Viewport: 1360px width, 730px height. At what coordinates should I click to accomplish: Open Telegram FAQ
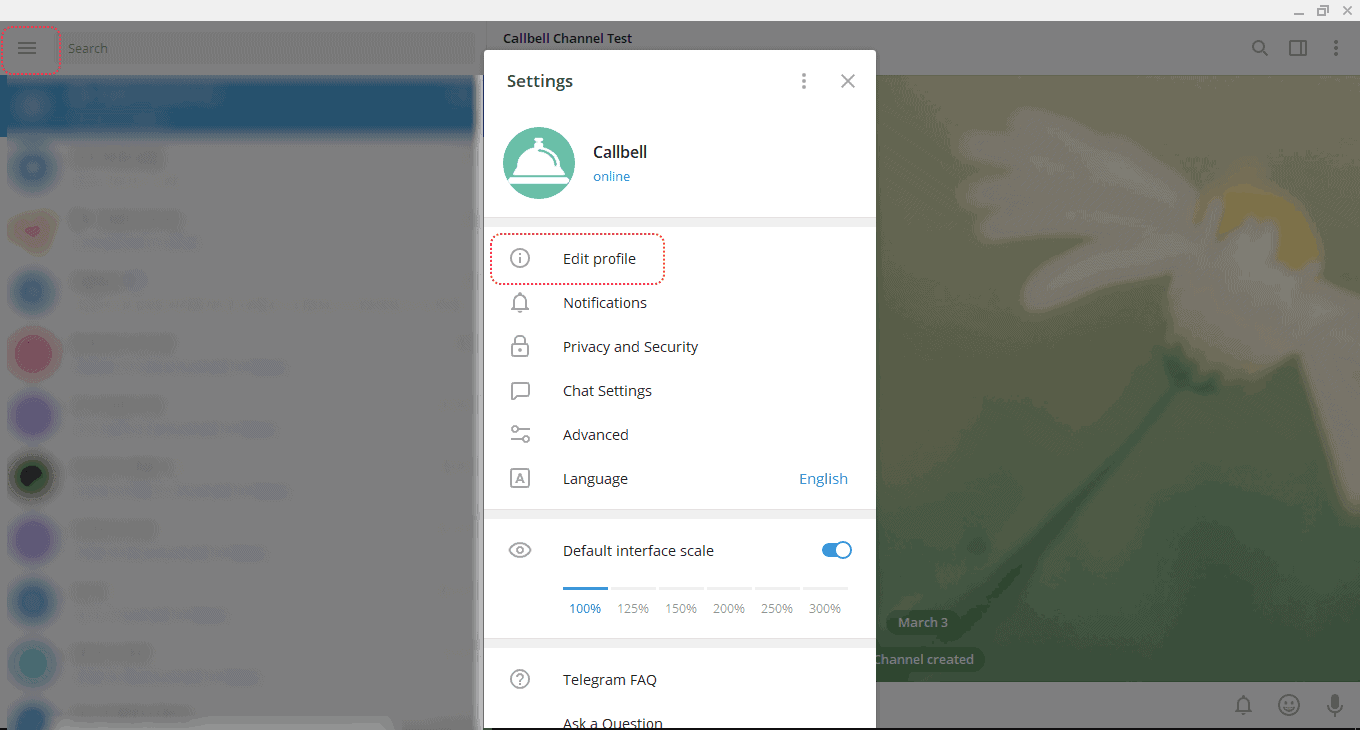pos(680,680)
